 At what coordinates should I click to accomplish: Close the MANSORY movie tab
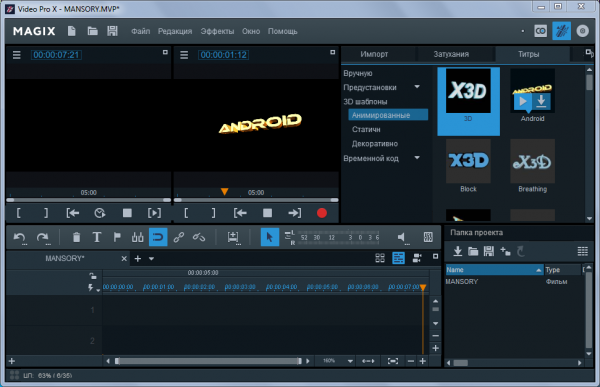coord(124,259)
